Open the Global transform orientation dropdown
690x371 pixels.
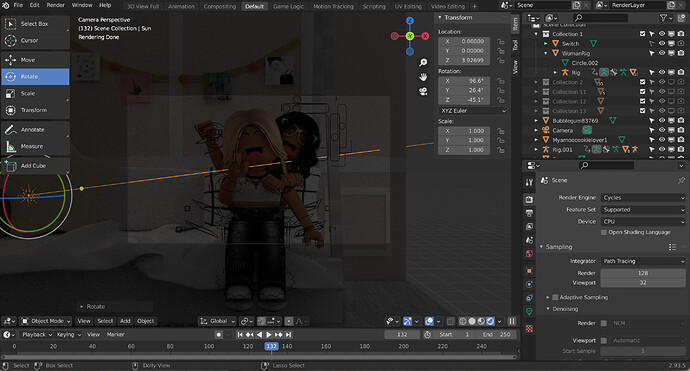click(217, 321)
